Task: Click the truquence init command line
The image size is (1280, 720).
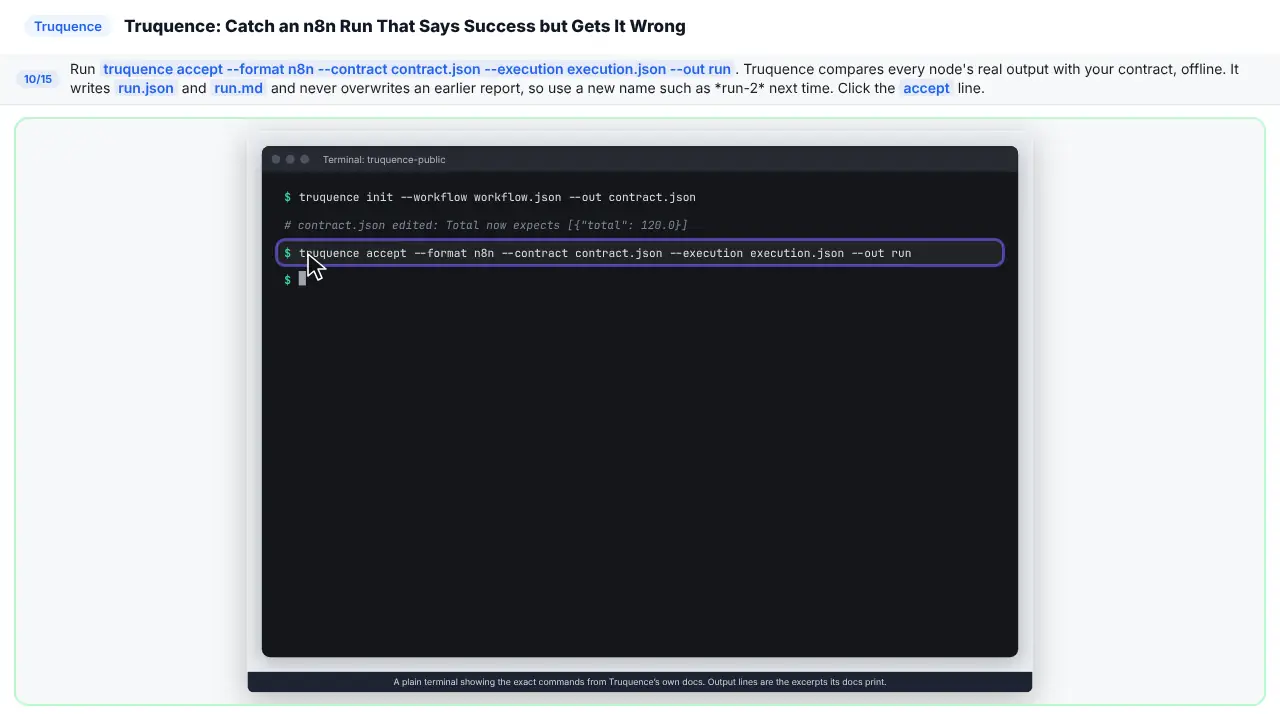Action: click(490, 197)
